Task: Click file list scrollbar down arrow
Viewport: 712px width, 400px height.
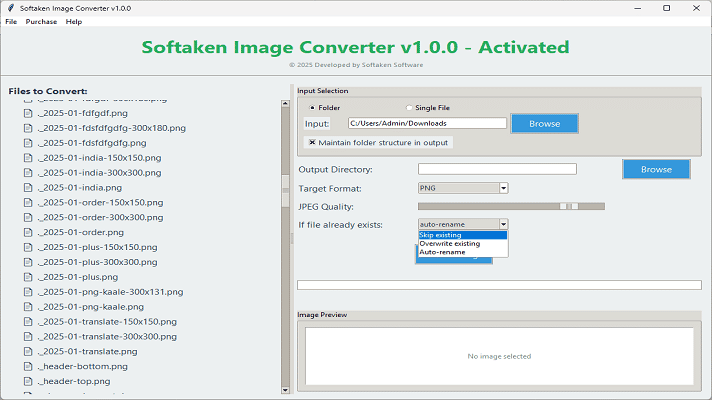Action: [285, 390]
